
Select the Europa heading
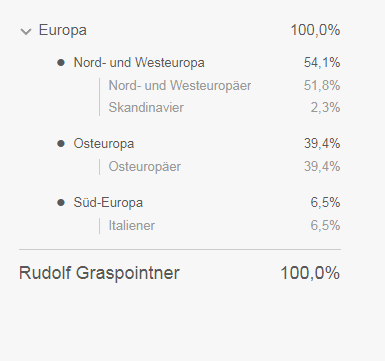63,30
